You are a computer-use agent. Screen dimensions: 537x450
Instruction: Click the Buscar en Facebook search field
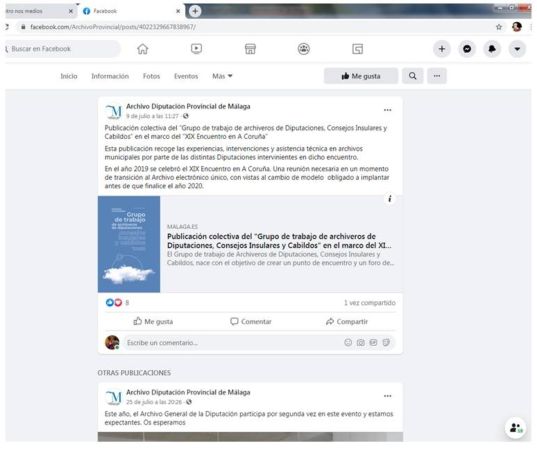(63, 49)
